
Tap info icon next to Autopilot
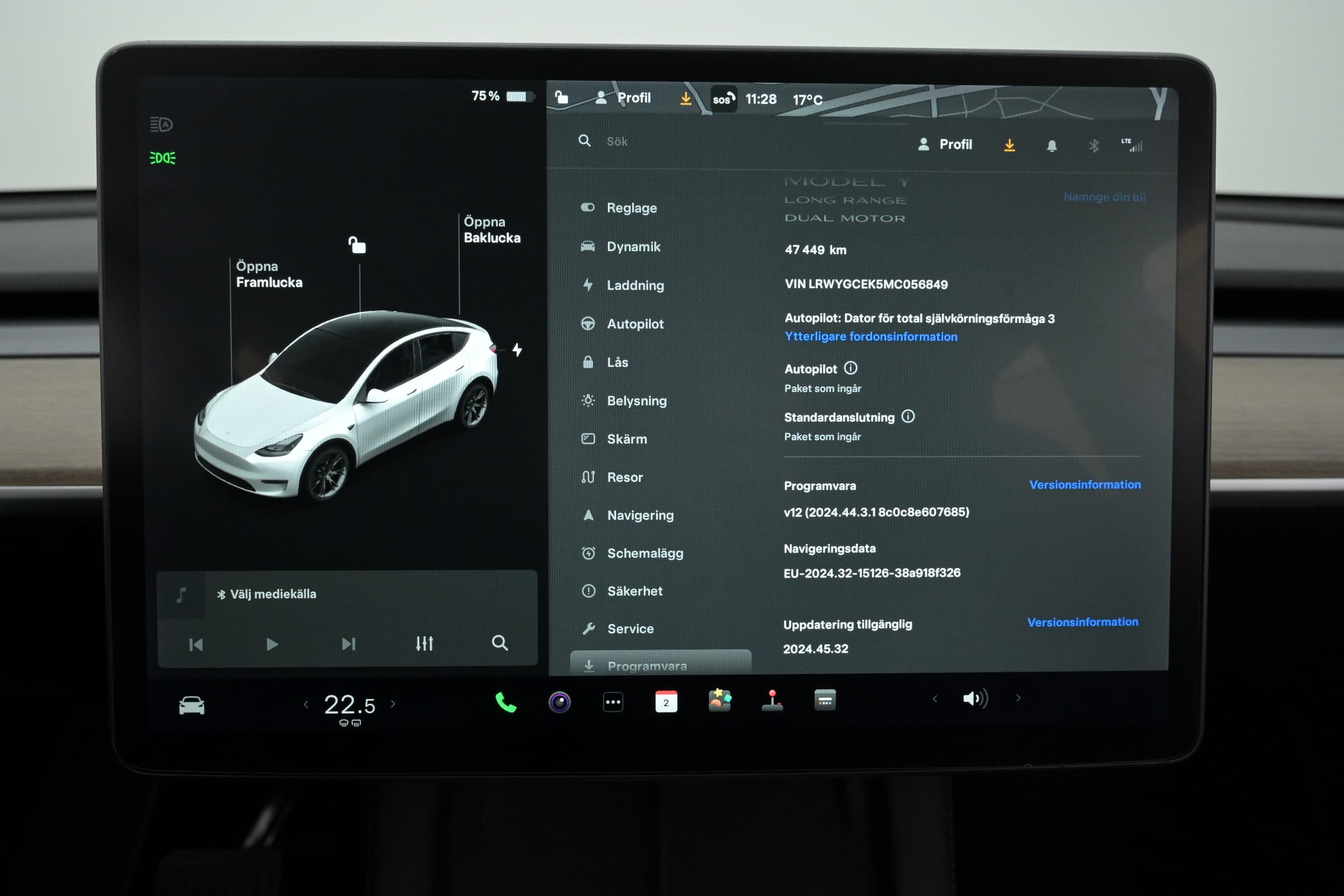pyautogui.click(x=850, y=368)
